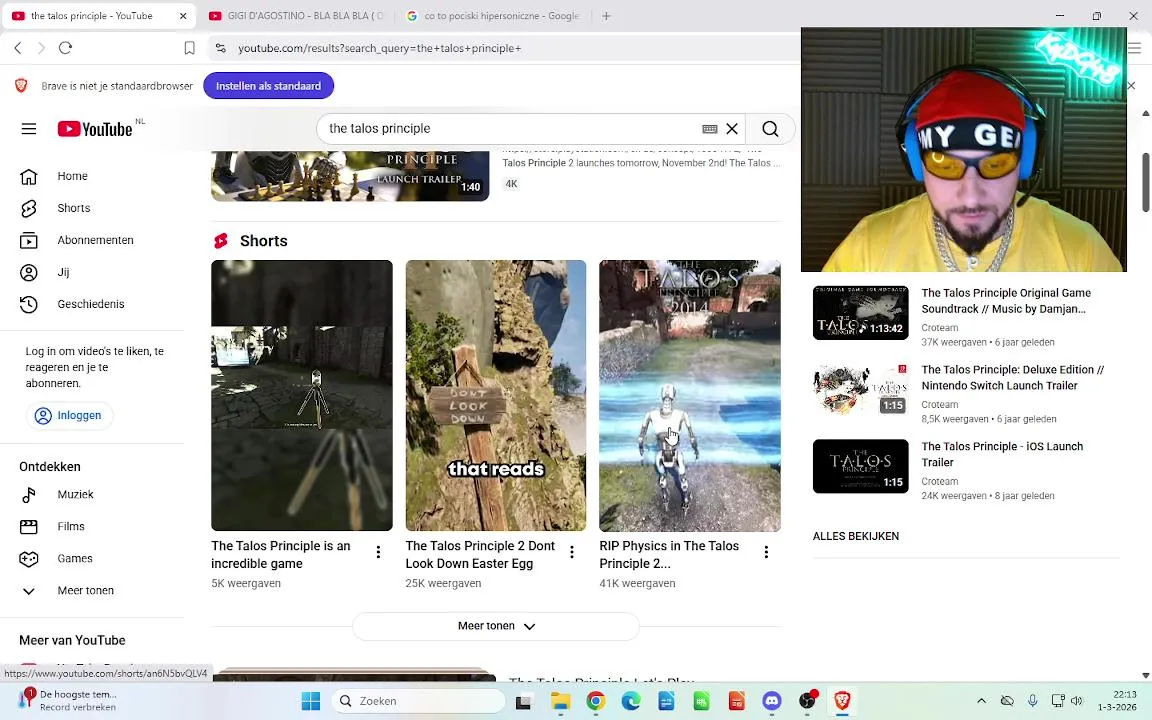Open the on-screen keyboard icon in the search box
The image size is (1152, 720).
point(709,129)
